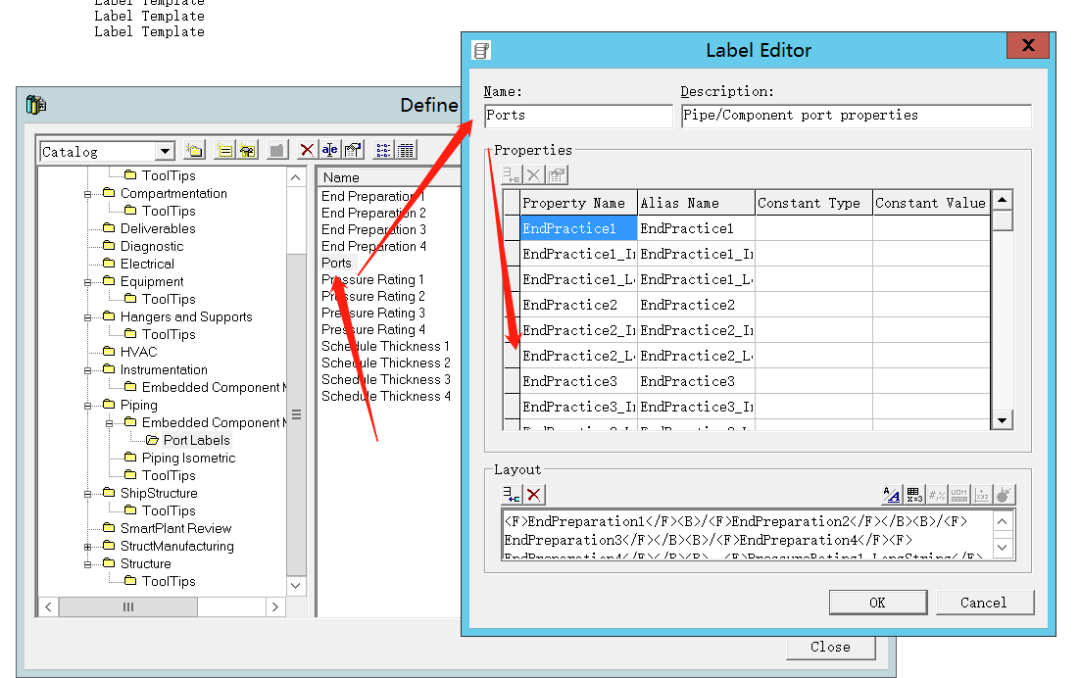Image resolution: width=1080 pixels, height=678 pixels.
Task: Click the number format #,% icon
Action: point(937,494)
